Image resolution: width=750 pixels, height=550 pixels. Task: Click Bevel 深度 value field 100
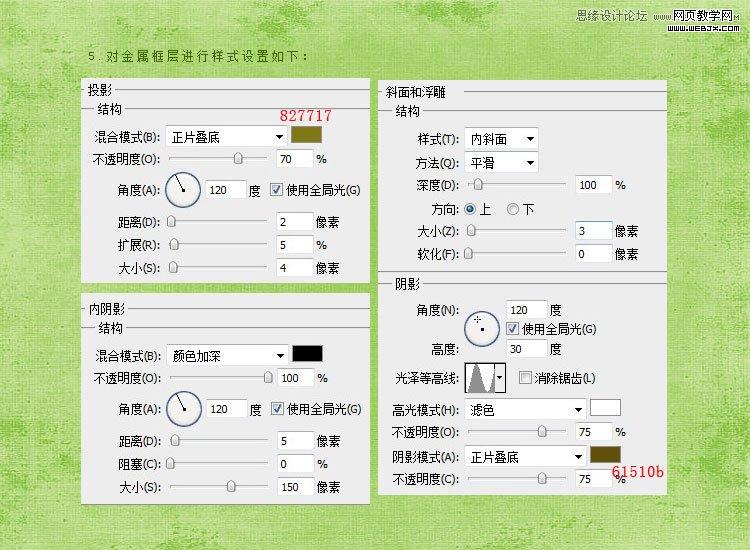[594, 185]
